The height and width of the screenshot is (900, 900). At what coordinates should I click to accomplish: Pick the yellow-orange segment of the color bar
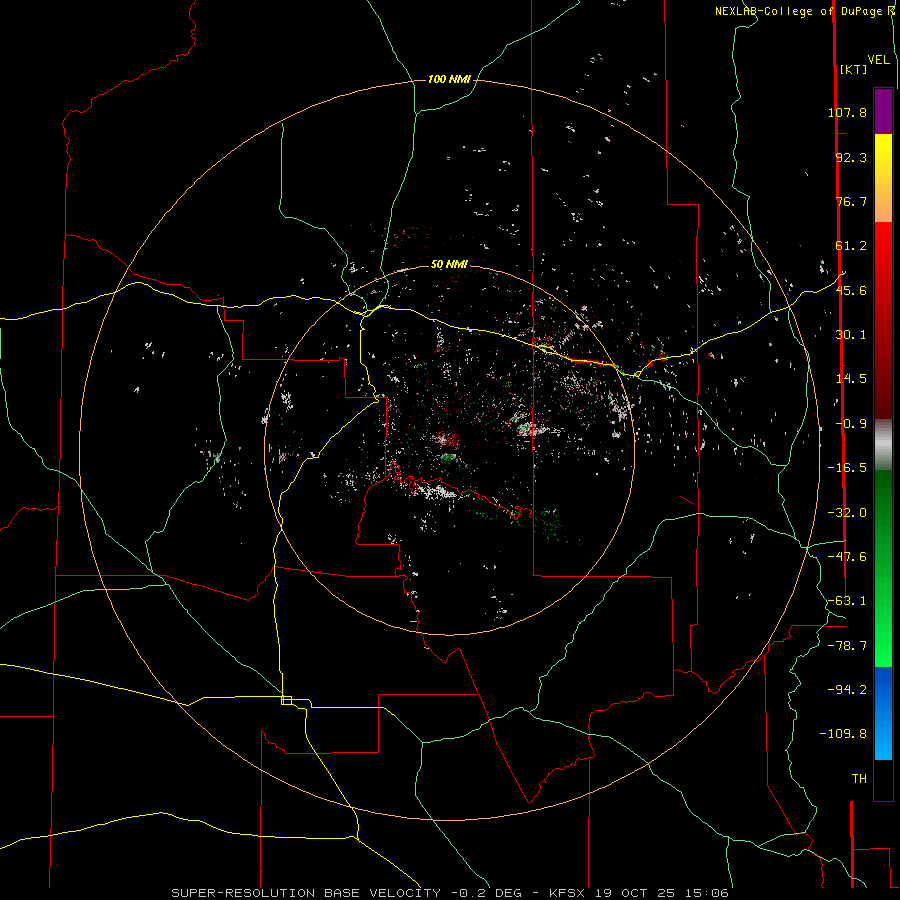click(x=883, y=178)
